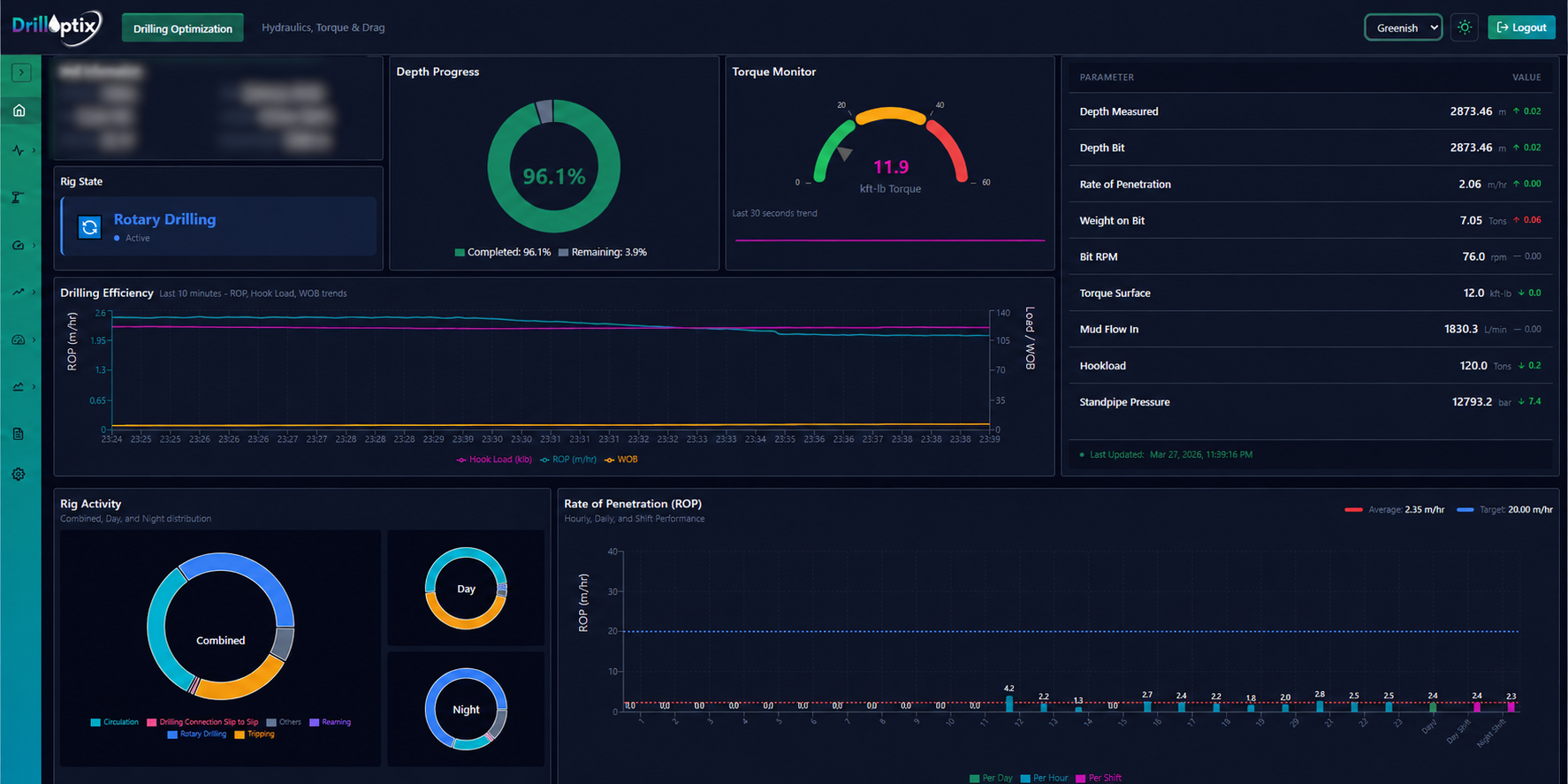Open the drilling rig sidebar icon

pos(18,197)
